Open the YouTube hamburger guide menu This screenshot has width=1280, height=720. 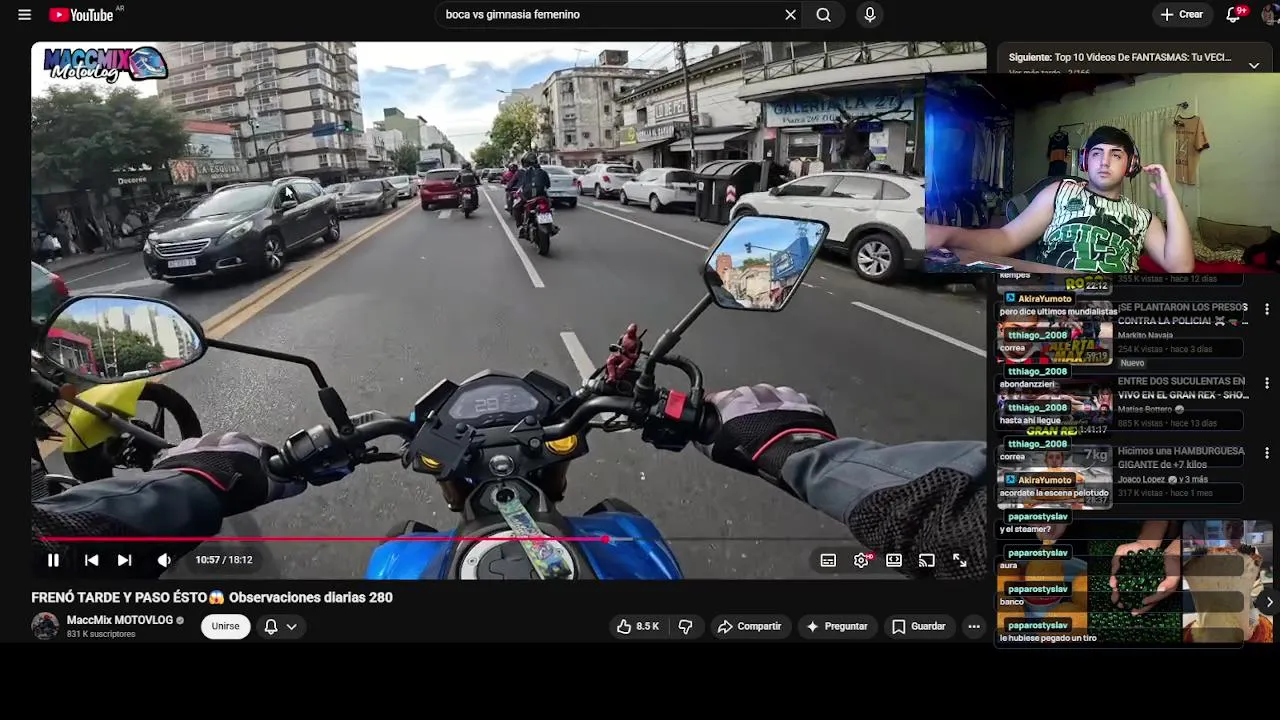point(24,15)
